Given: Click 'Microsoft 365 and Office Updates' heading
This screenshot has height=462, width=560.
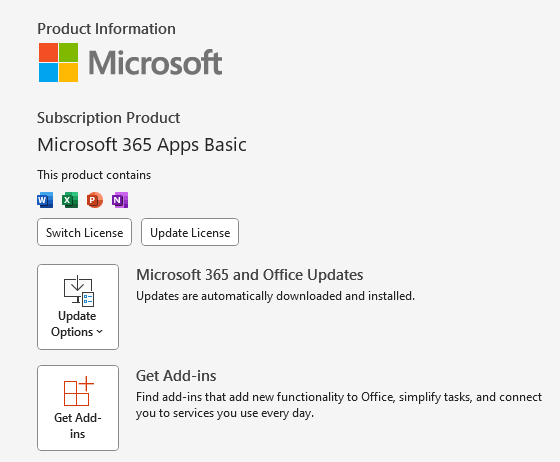Looking at the screenshot, I should (250, 275).
